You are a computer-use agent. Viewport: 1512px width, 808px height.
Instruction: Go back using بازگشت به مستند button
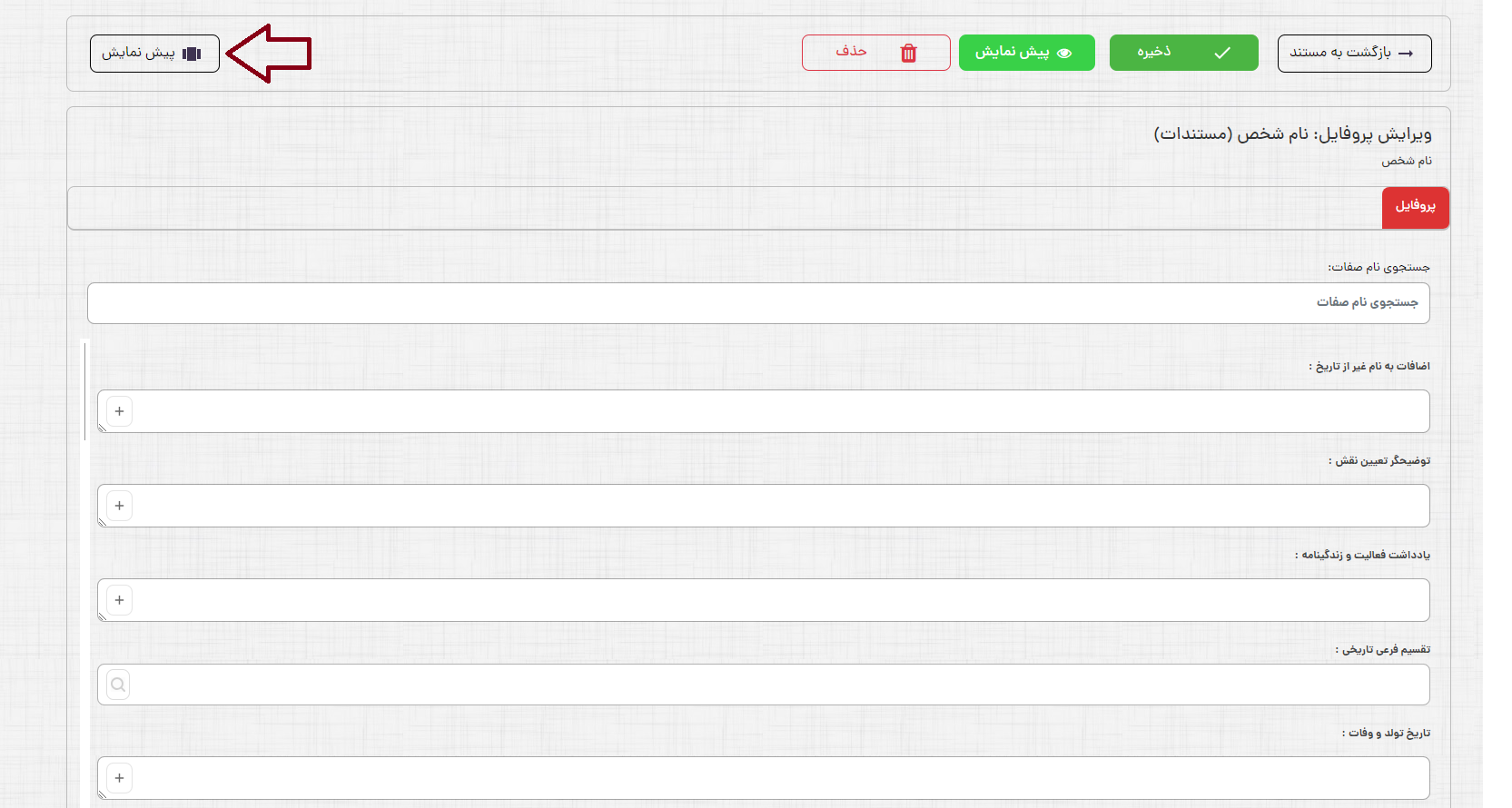(1354, 54)
